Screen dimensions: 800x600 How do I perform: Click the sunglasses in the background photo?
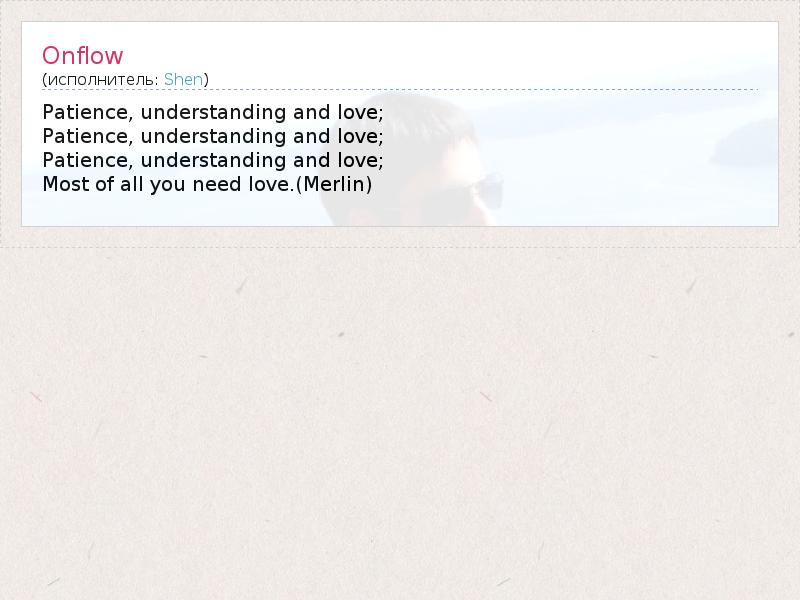click(x=480, y=191)
